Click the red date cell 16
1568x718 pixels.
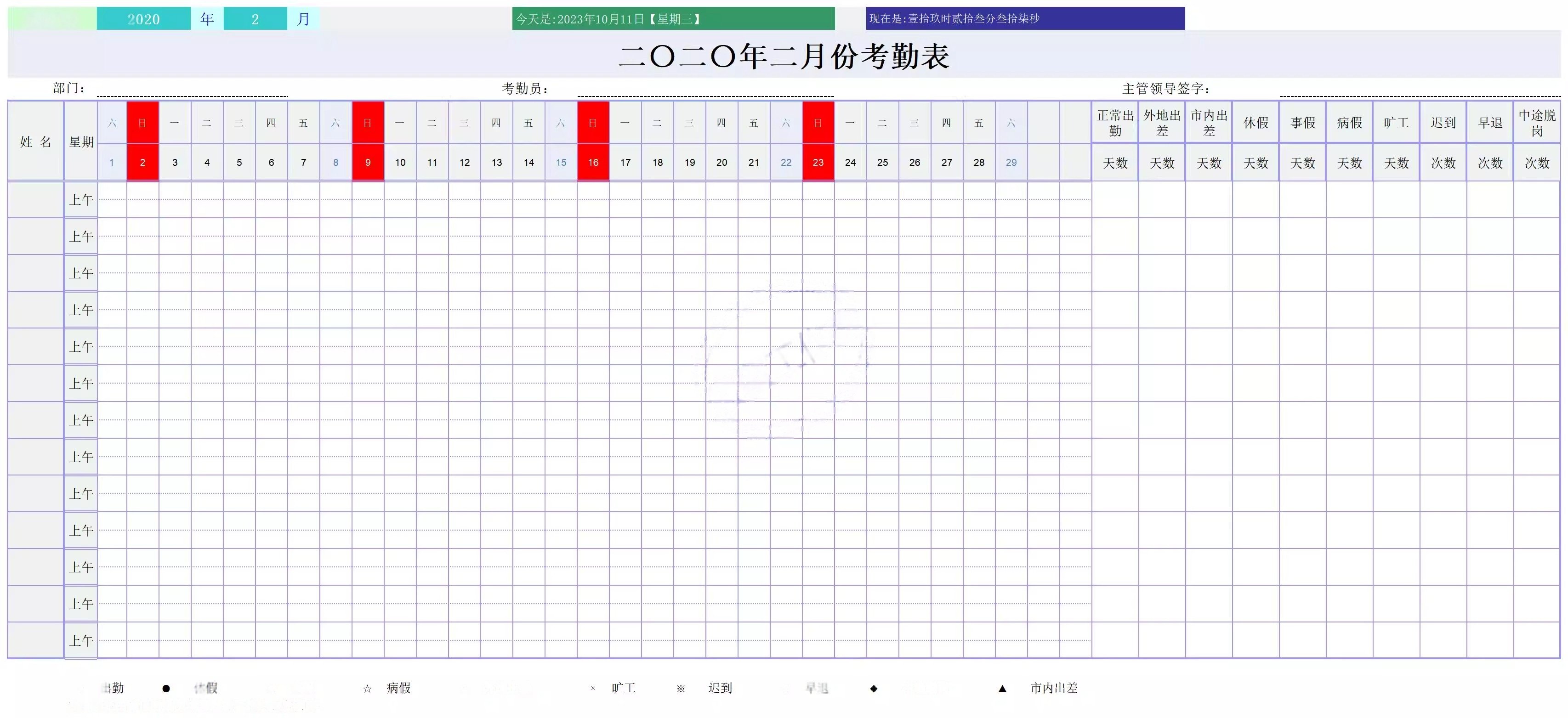point(593,163)
